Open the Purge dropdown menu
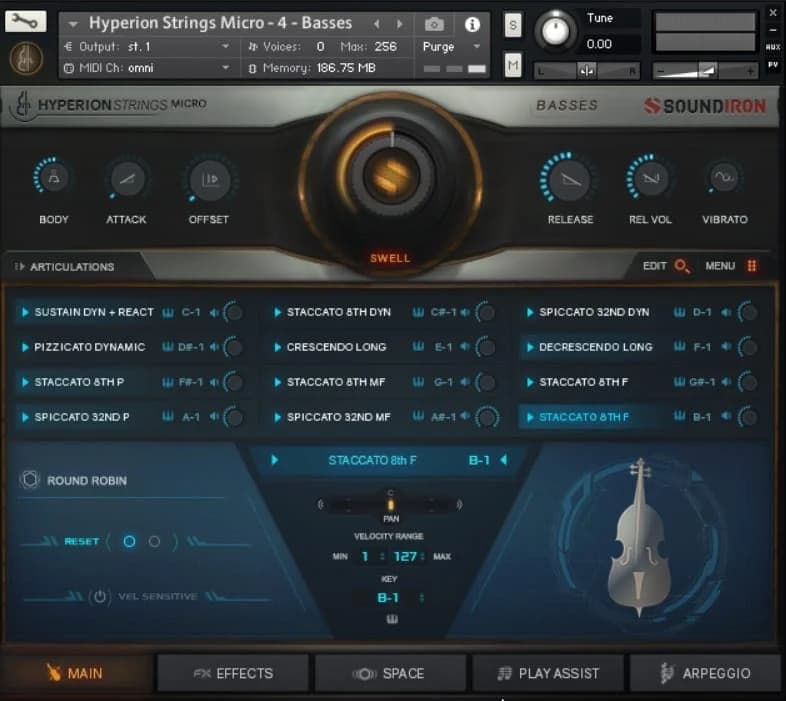Viewport: 786px width, 701px height. point(452,47)
